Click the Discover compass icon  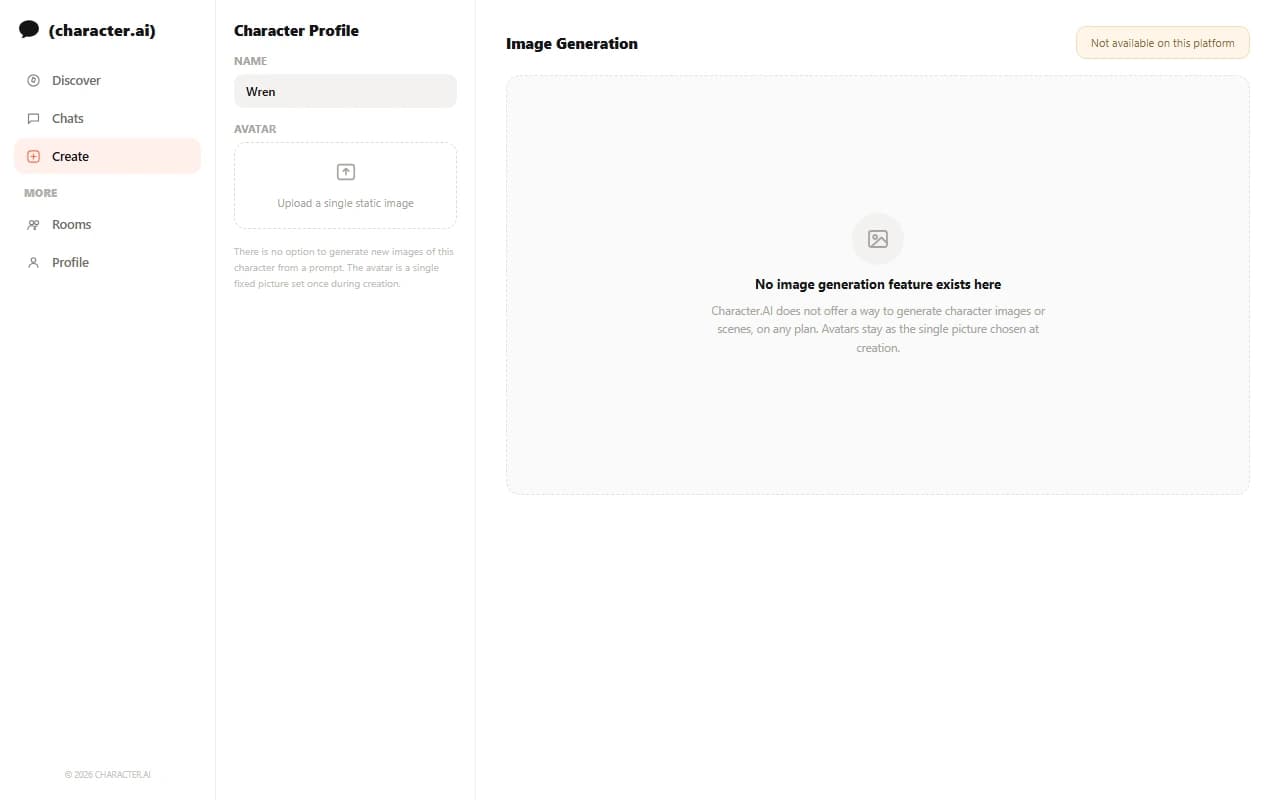[x=33, y=80]
